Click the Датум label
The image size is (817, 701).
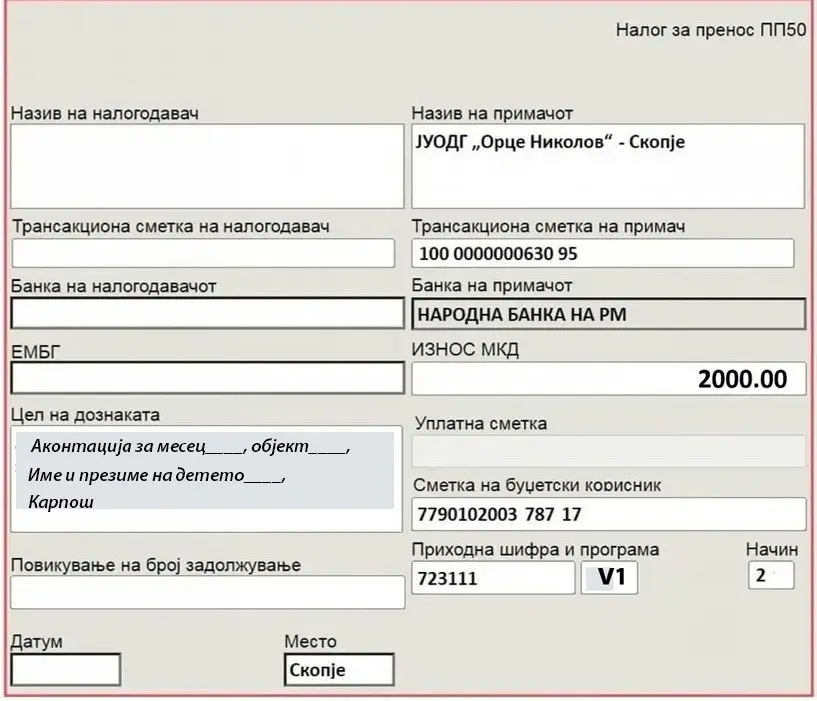(36, 641)
